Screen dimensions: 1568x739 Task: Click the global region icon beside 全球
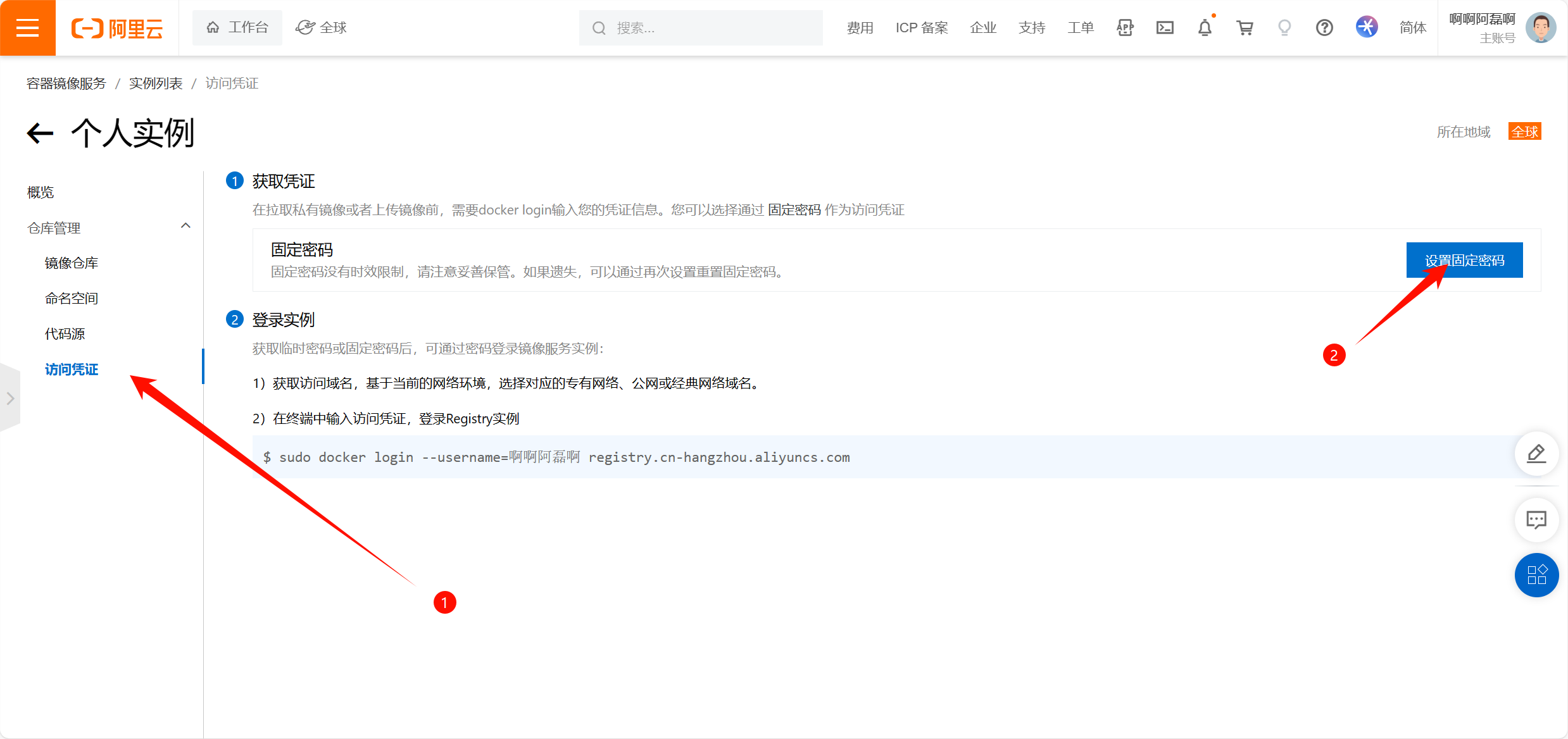click(305, 27)
